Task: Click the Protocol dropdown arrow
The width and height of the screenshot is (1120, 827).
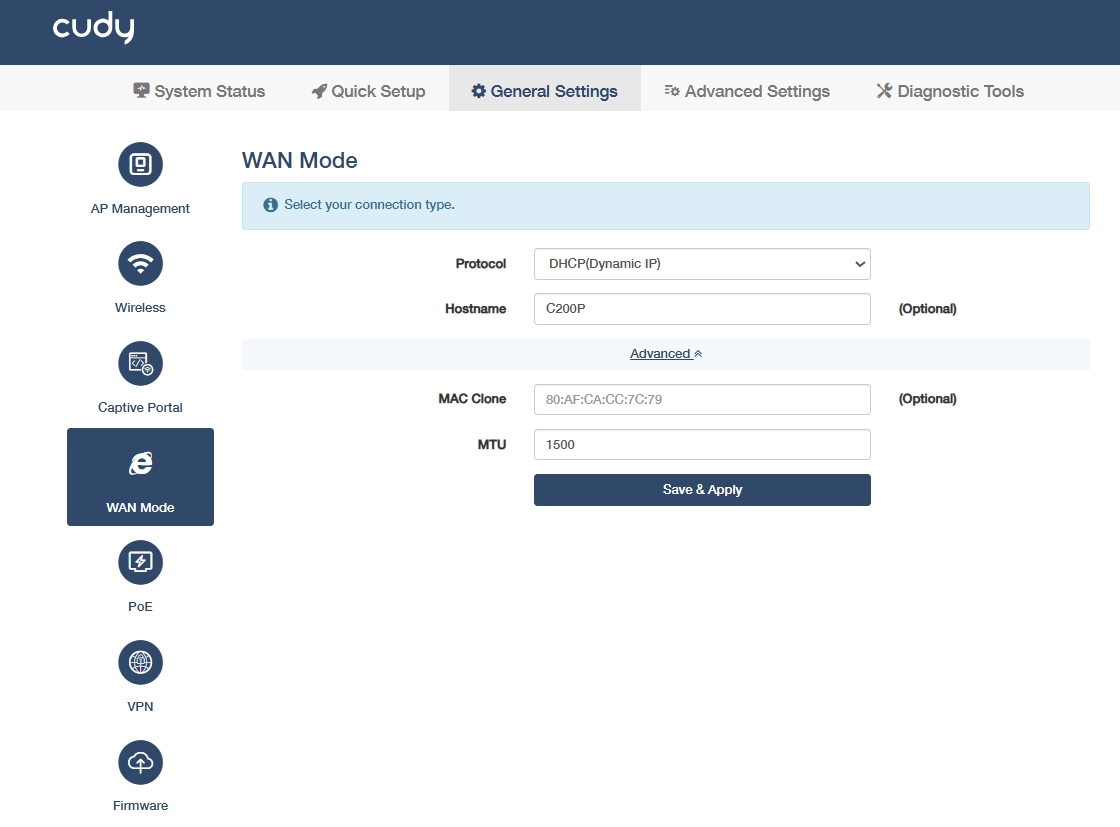Action: tap(860, 264)
